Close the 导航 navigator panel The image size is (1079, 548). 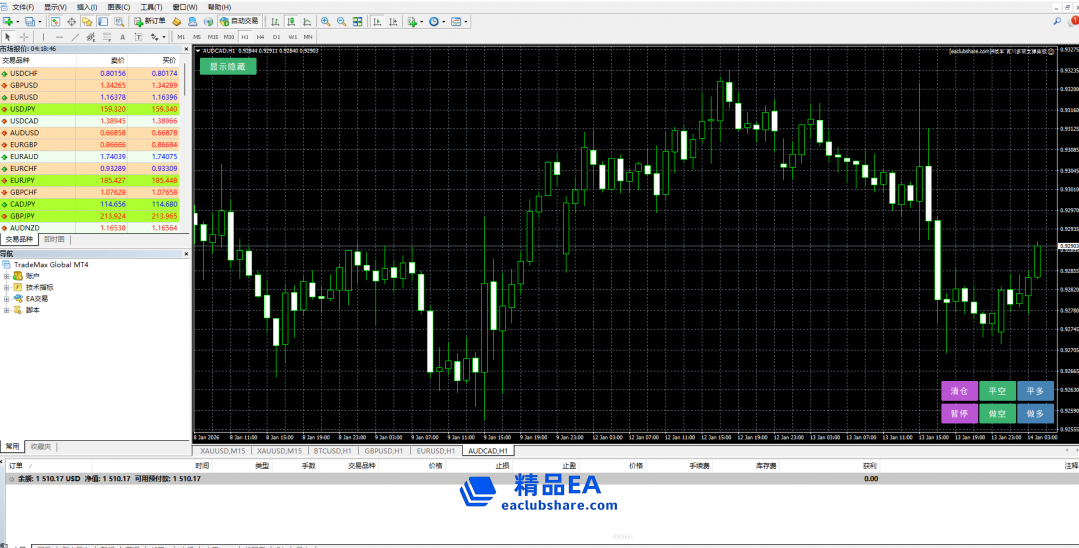(x=186, y=254)
